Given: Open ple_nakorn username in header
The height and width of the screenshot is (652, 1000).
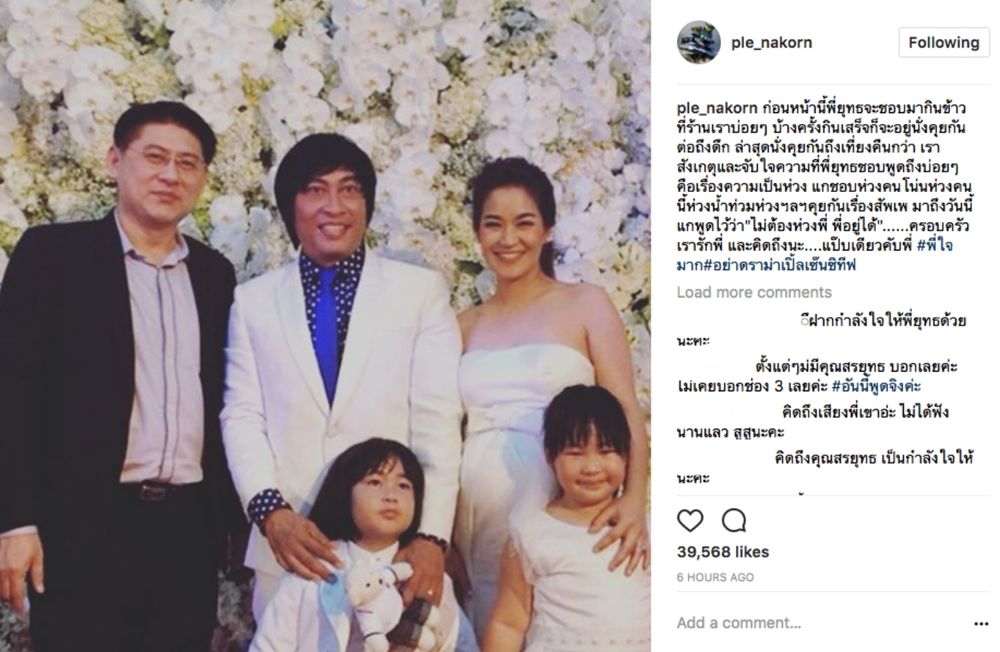Looking at the screenshot, I should (x=772, y=43).
